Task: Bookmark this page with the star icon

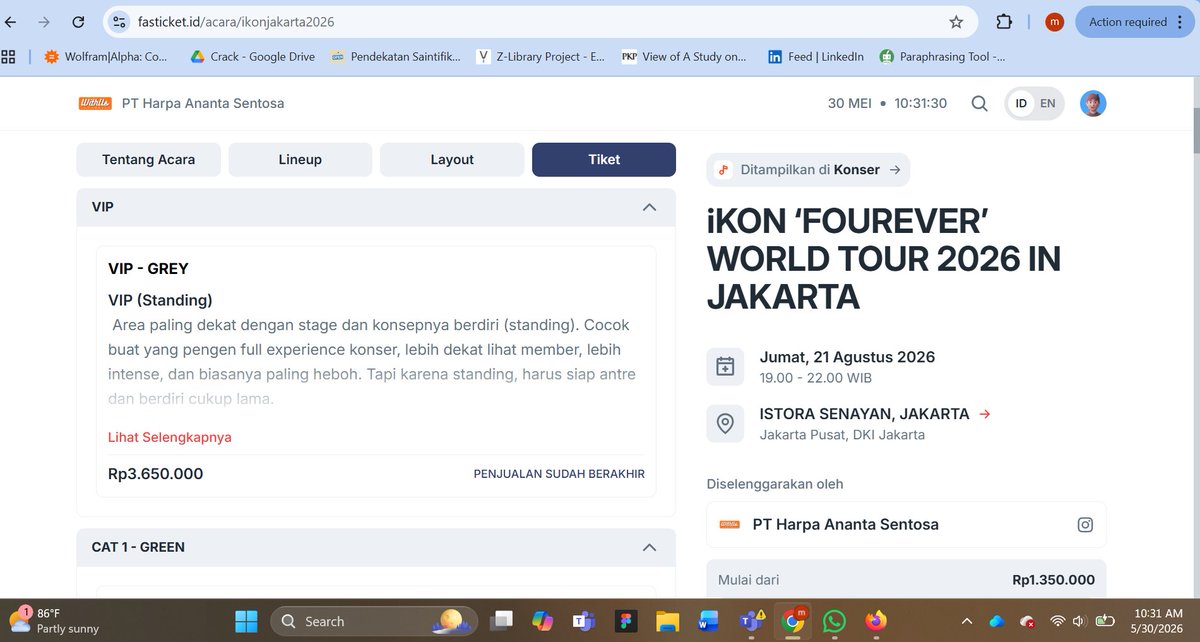Action: pos(956,21)
